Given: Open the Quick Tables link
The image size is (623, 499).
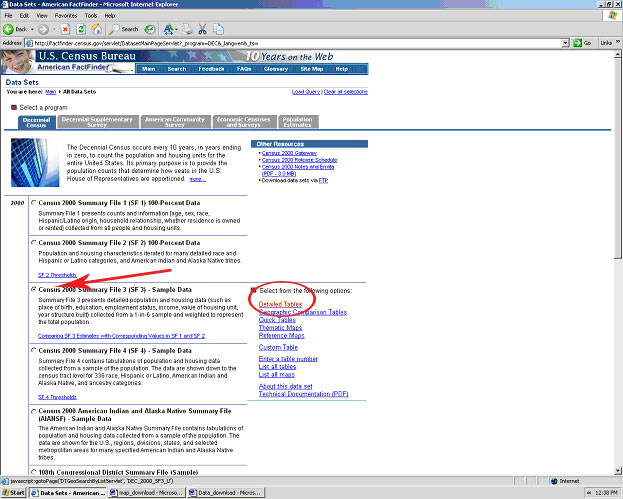Looking at the screenshot, I should [277, 320].
